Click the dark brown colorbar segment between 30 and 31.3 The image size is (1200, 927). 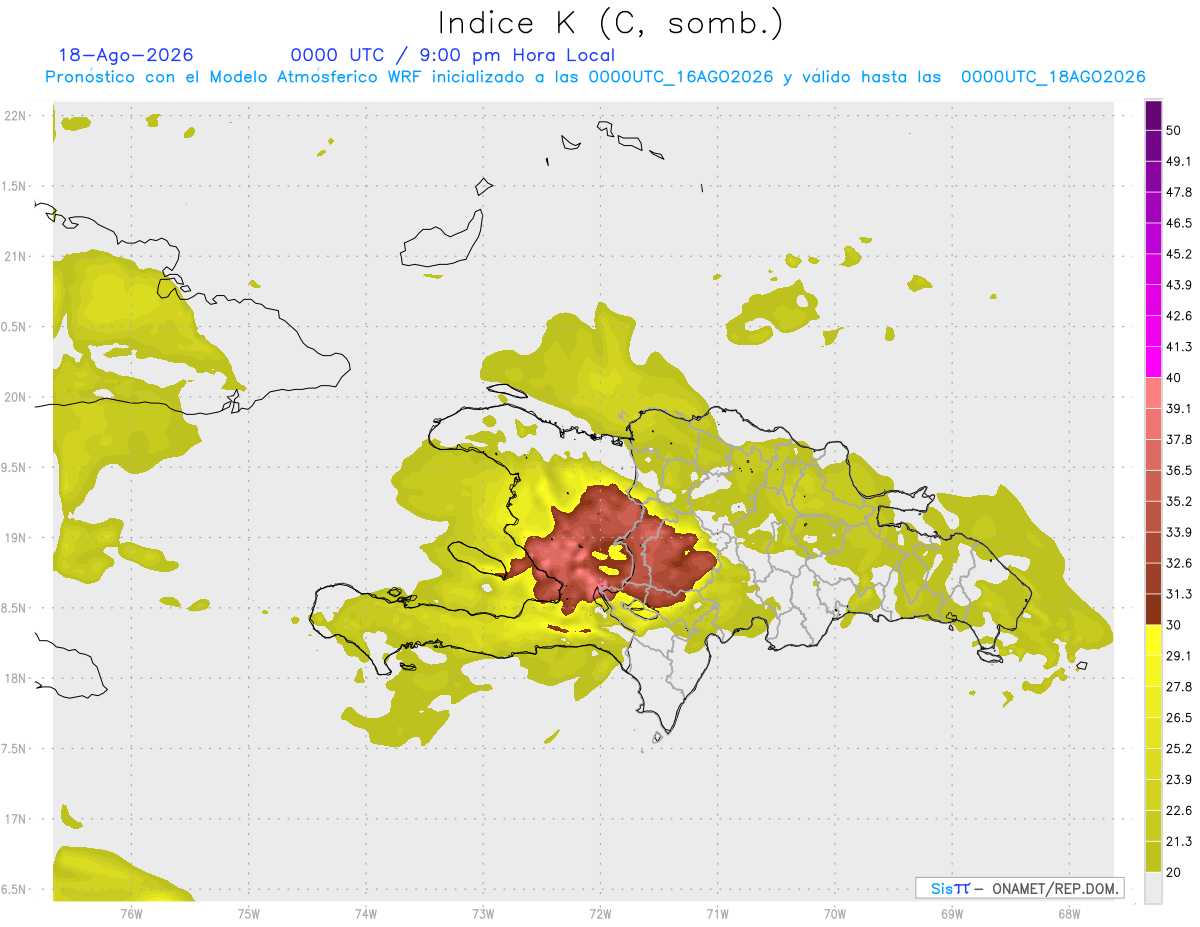point(1153,609)
